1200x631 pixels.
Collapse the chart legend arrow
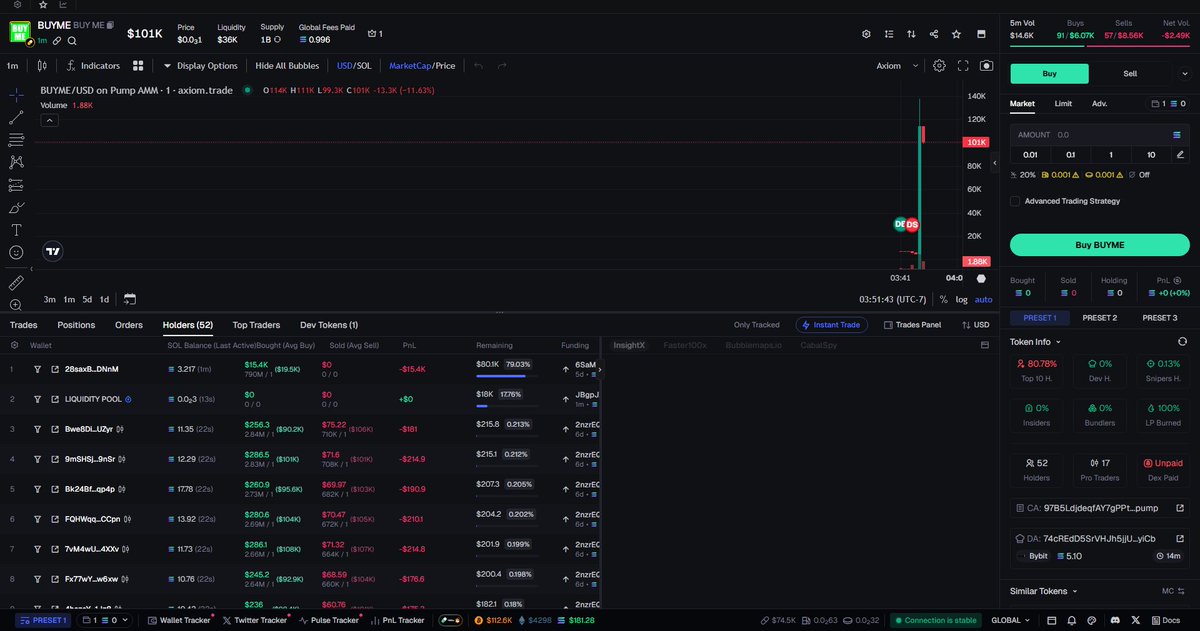point(49,120)
